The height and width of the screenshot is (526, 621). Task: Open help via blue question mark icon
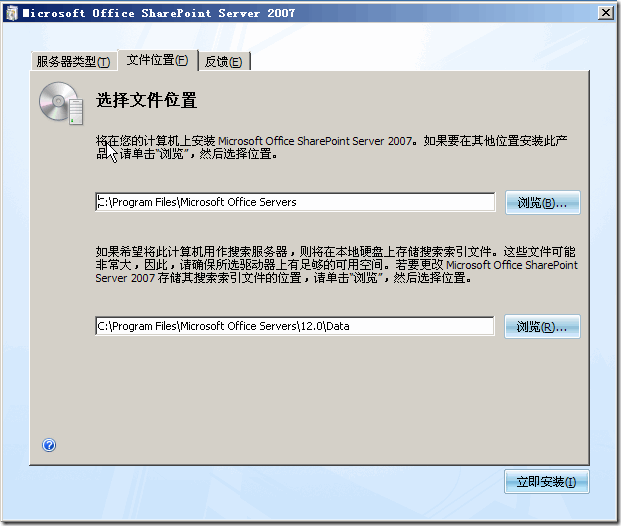[x=49, y=445]
